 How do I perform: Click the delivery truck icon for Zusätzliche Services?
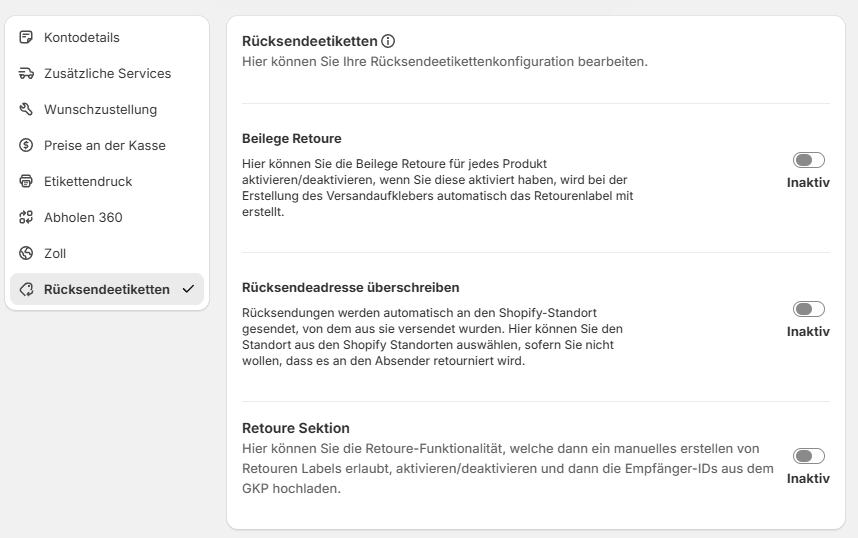pos(26,73)
